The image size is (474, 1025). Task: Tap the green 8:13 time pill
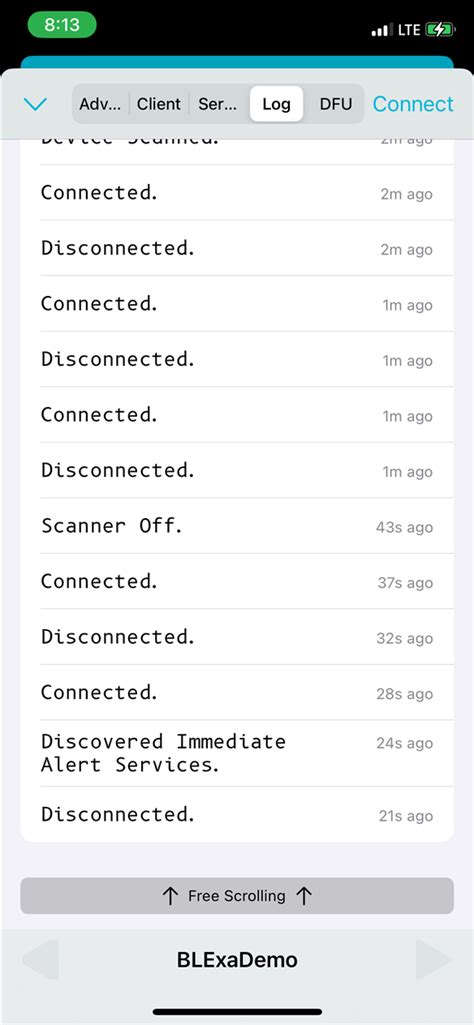pyautogui.click(x=62, y=25)
